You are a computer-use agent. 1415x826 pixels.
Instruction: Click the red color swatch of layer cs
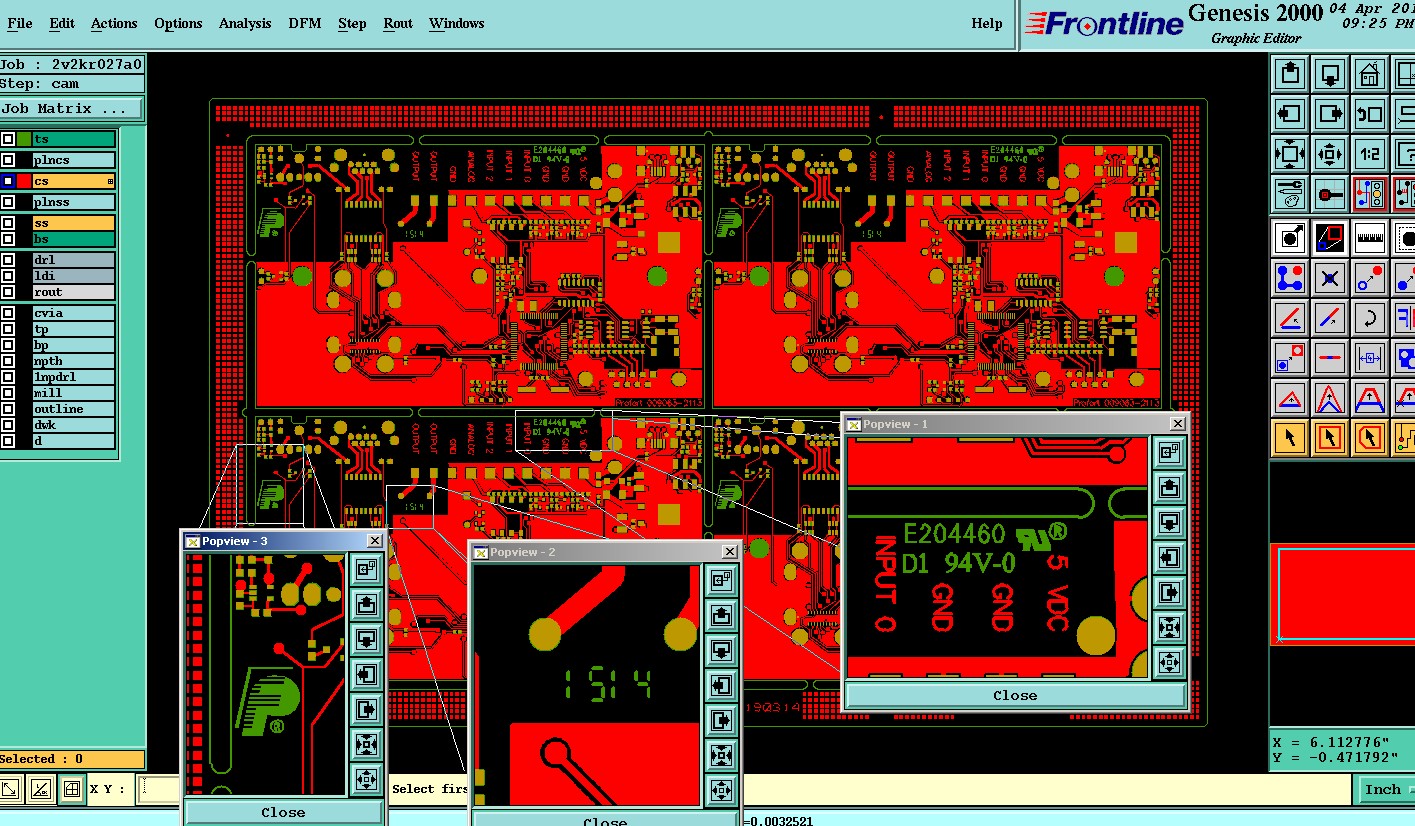click(x=23, y=181)
